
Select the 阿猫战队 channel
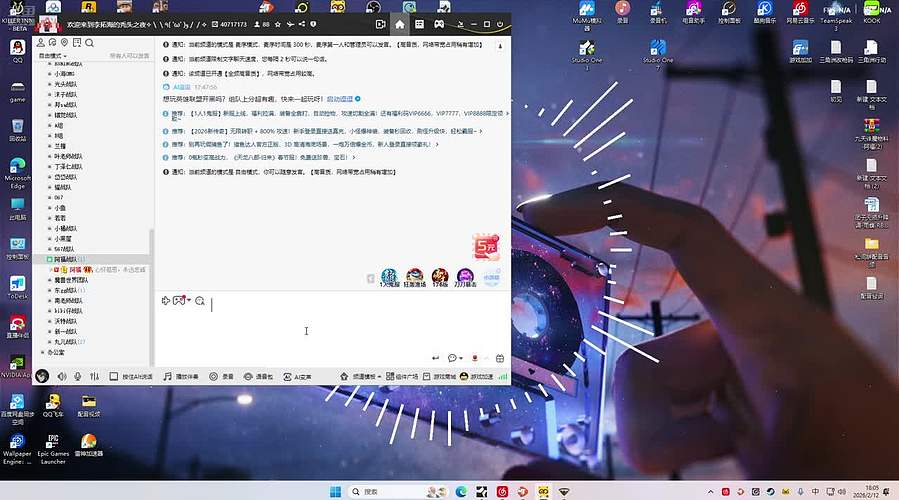click(x=68, y=259)
